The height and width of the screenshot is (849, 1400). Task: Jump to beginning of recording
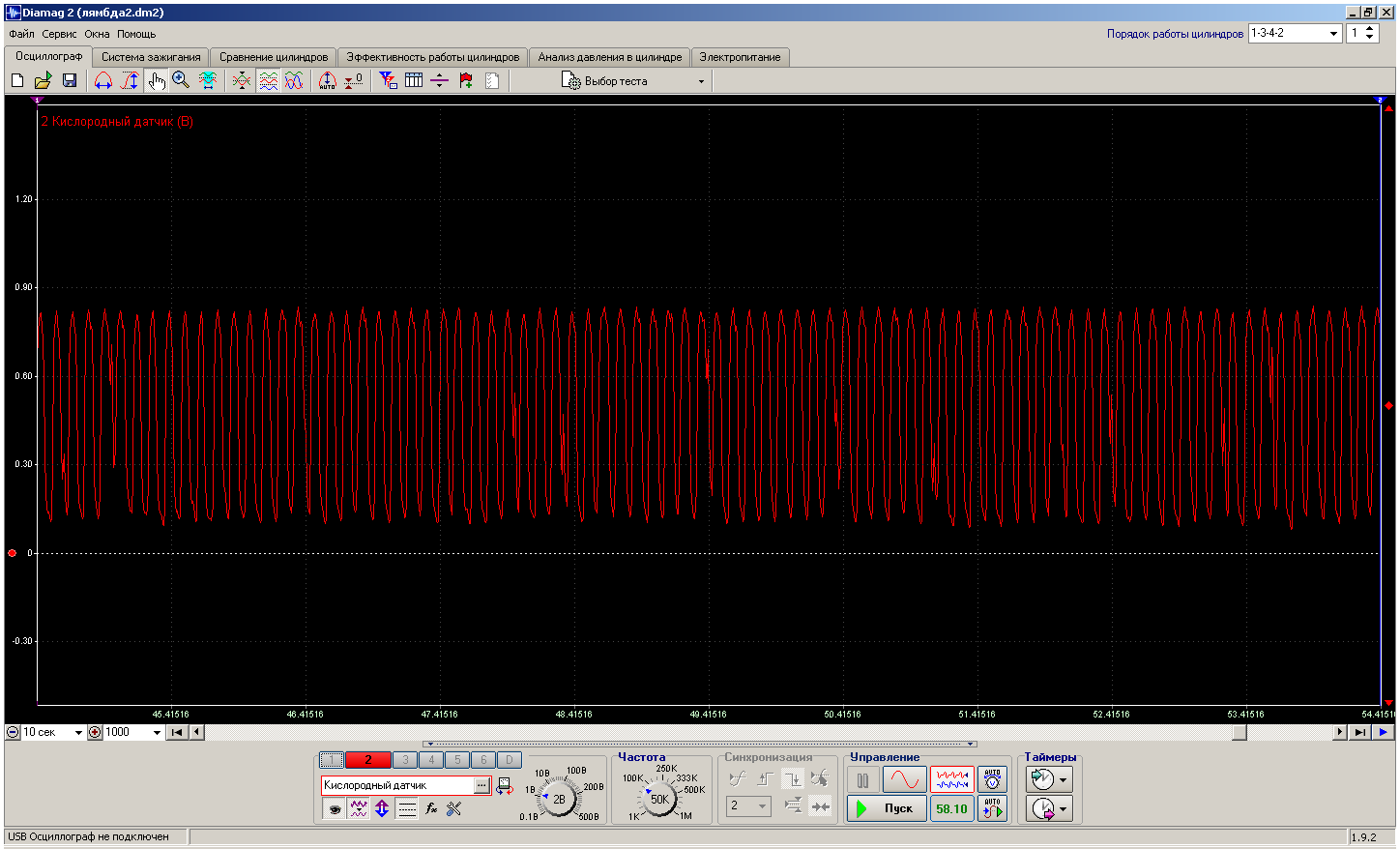pyautogui.click(x=177, y=732)
